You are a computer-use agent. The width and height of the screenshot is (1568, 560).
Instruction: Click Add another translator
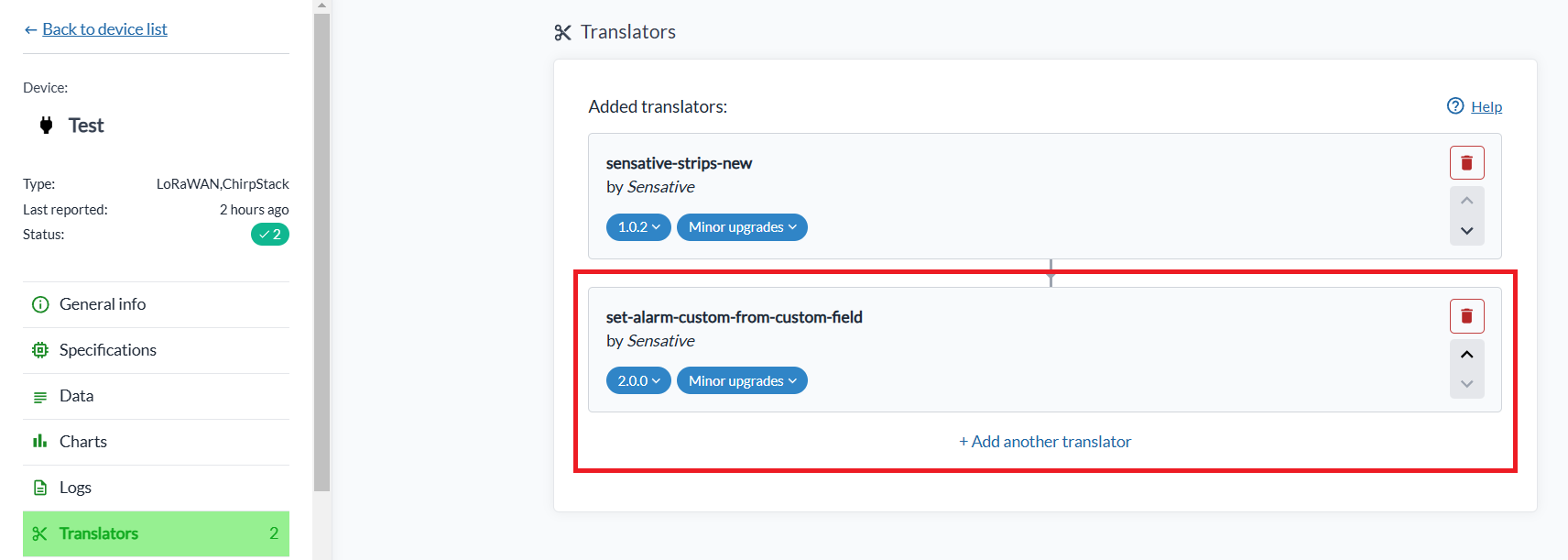click(1045, 442)
